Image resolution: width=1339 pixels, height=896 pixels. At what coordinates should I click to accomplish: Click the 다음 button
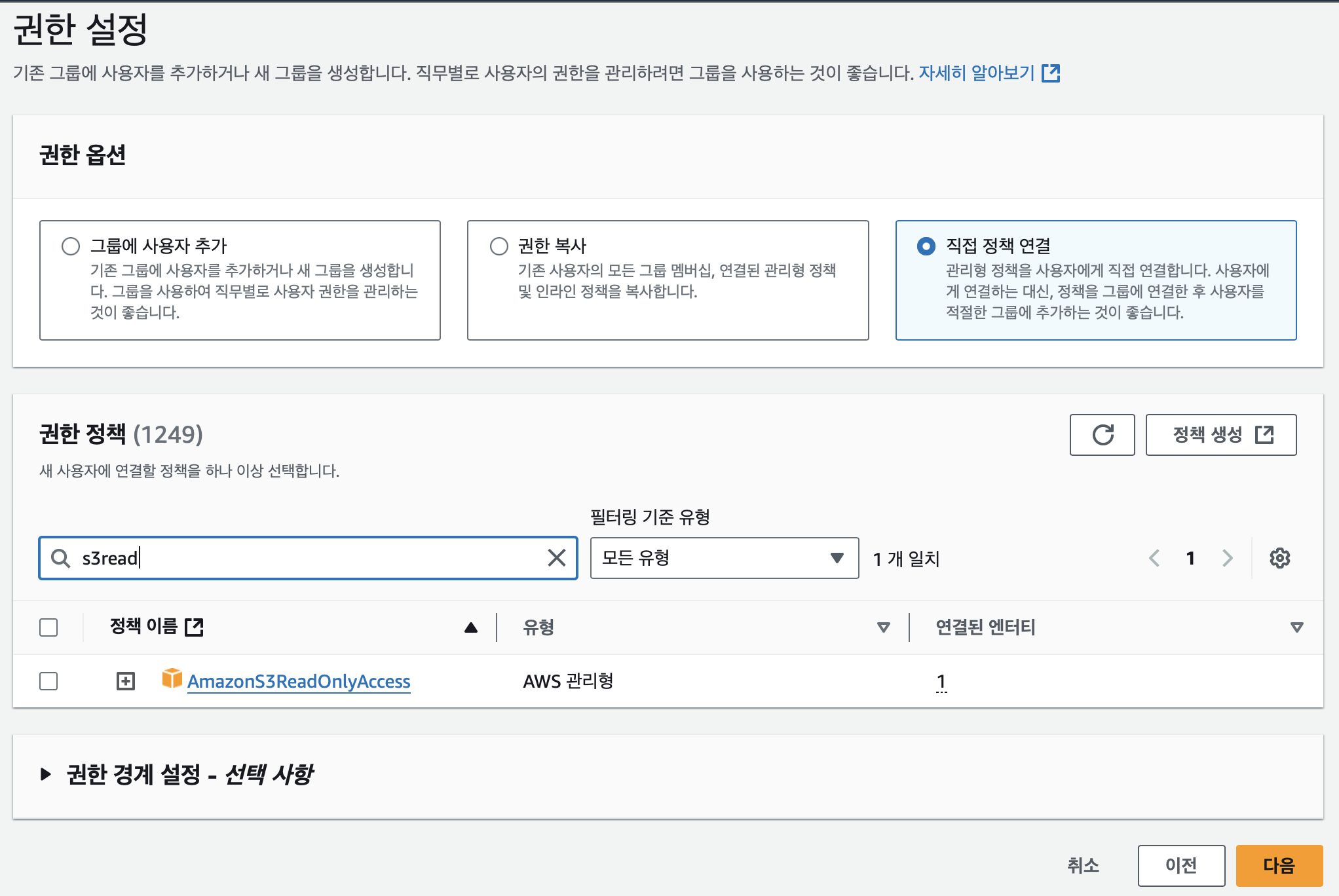point(1278,865)
